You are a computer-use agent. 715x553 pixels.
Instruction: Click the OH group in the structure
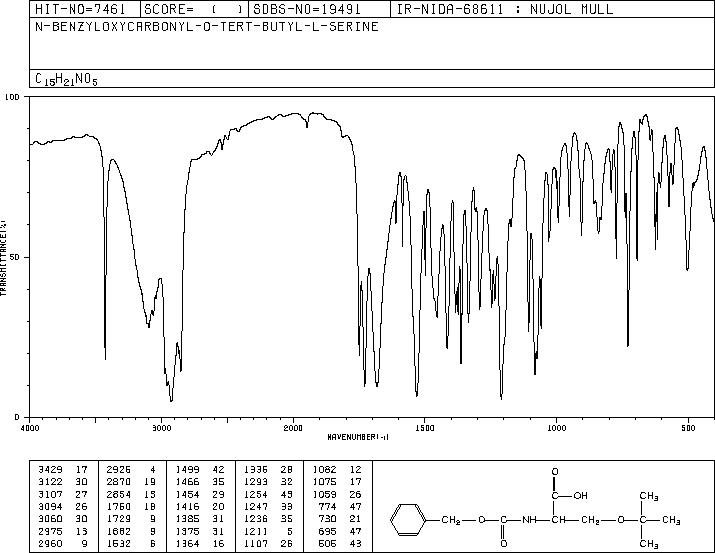click(x=580, y=496)
